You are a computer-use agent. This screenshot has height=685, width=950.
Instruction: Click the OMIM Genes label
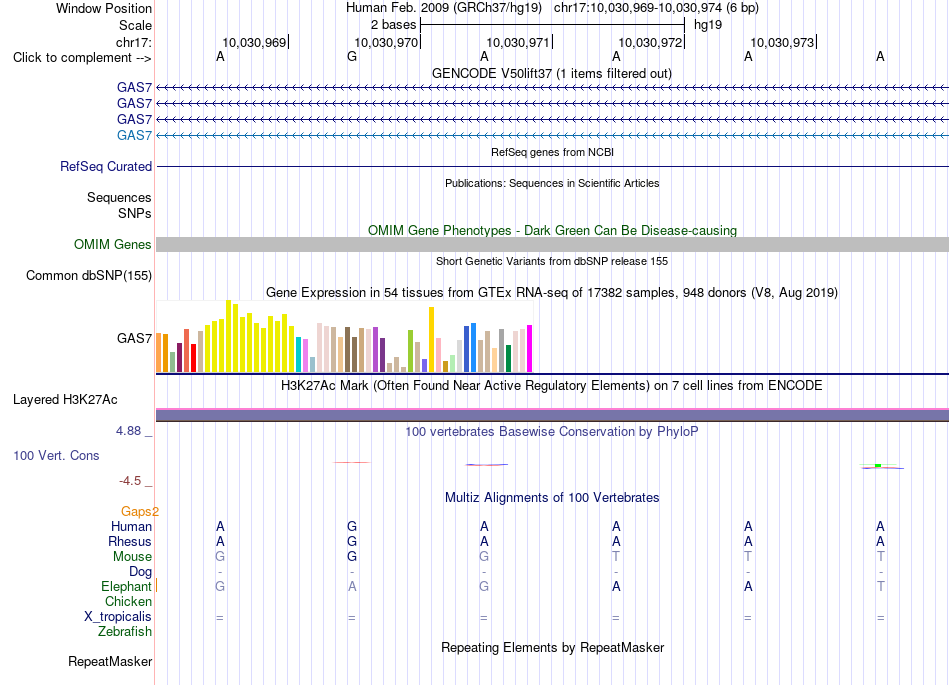[x=113, y=244]
